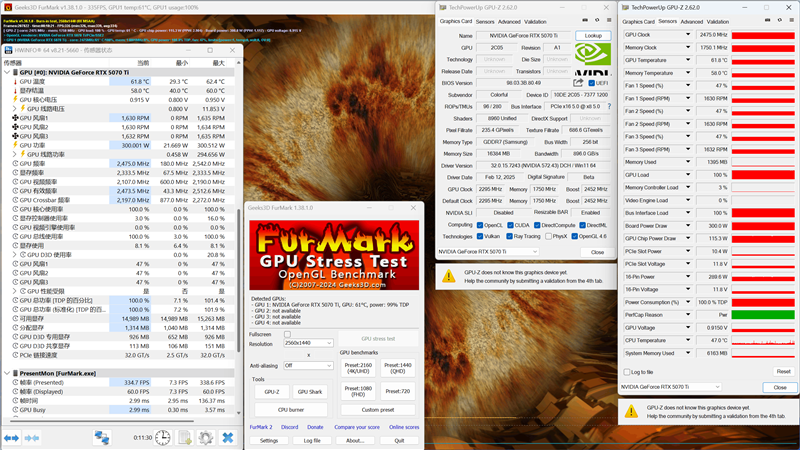Toggle PhysX checkbox
Screen dimensions: 800x450
548,236
